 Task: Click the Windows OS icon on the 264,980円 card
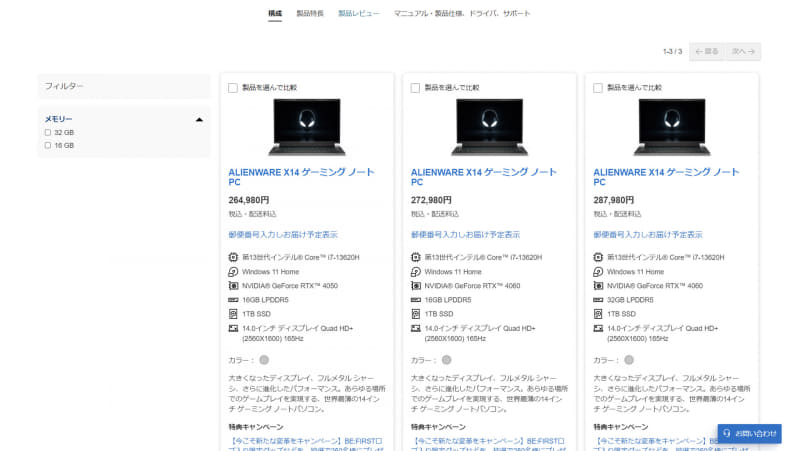click(x=233, y=271)
